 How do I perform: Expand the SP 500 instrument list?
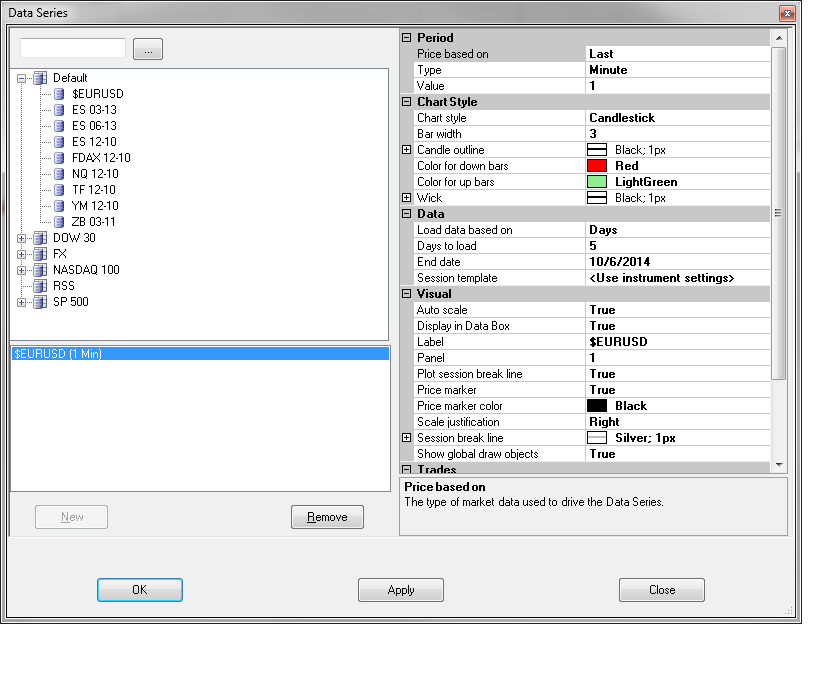pyautogui.click(x=21, y=302)
